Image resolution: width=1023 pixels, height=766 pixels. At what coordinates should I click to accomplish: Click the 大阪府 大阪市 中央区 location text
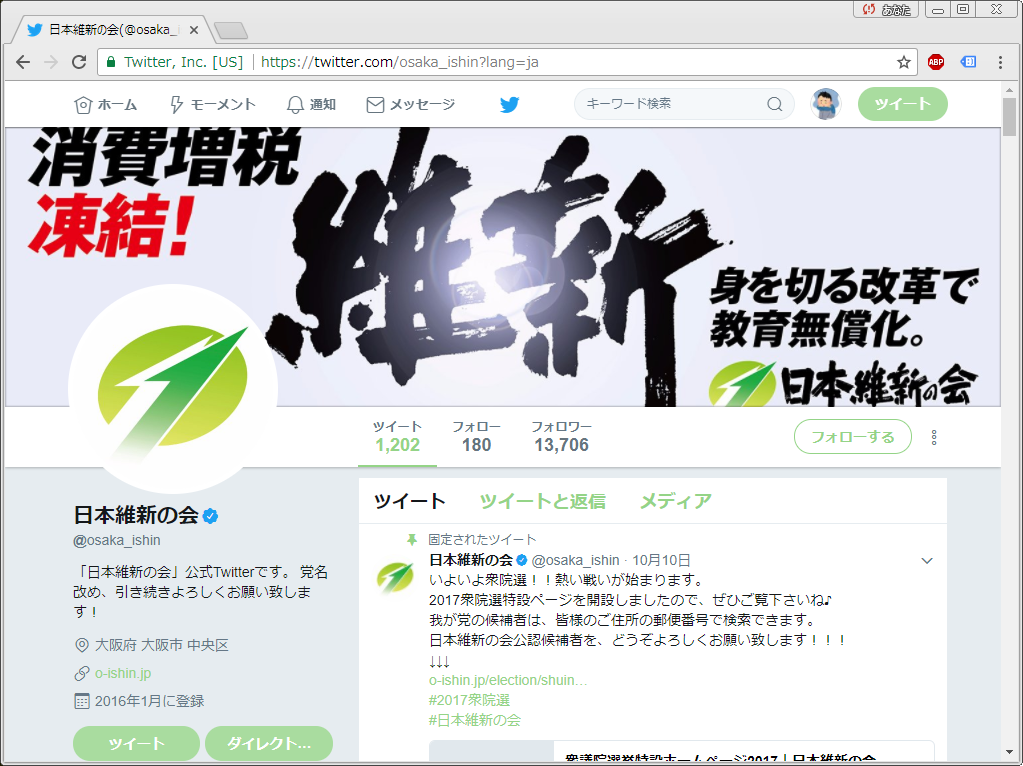coord(162,645)
